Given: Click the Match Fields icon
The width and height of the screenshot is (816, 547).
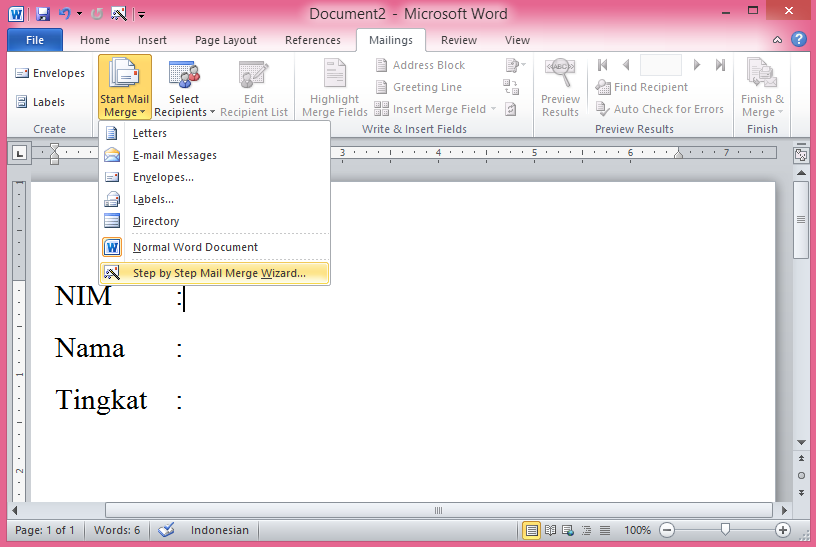Looking at the screenshot, I should 511,87.
